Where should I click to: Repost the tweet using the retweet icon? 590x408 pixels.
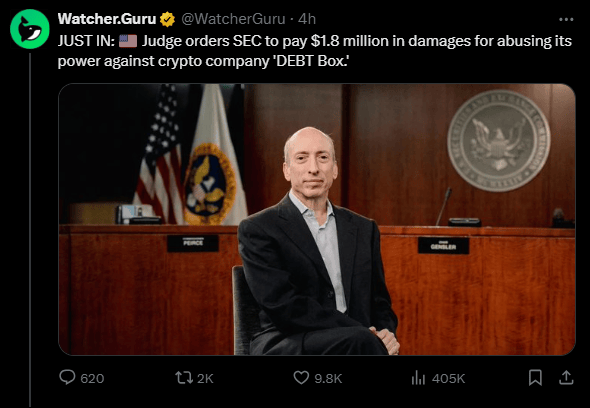click(x=184, y=378)
